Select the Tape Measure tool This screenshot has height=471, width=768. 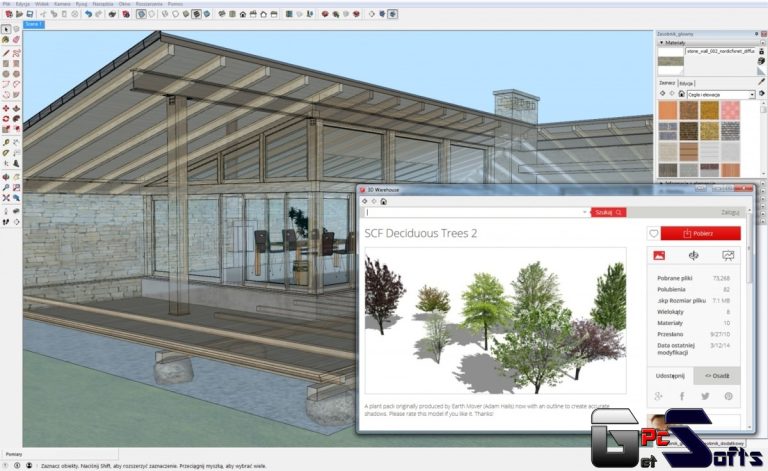[6, 142]
